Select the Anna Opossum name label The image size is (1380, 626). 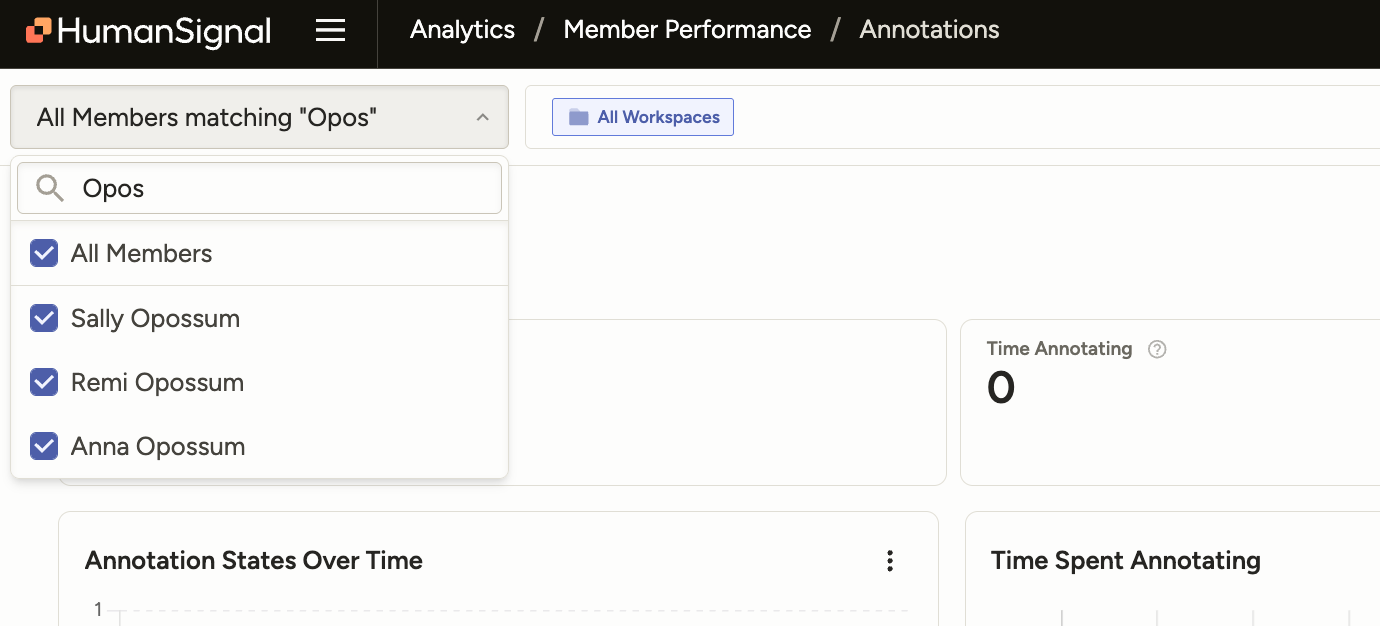point(158,446)
